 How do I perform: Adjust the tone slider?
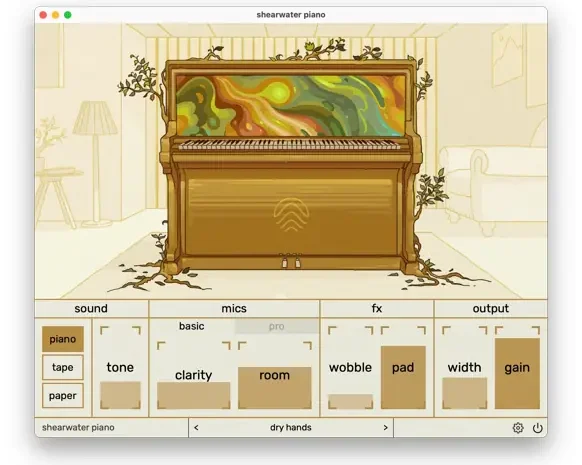tap(120, 368)
